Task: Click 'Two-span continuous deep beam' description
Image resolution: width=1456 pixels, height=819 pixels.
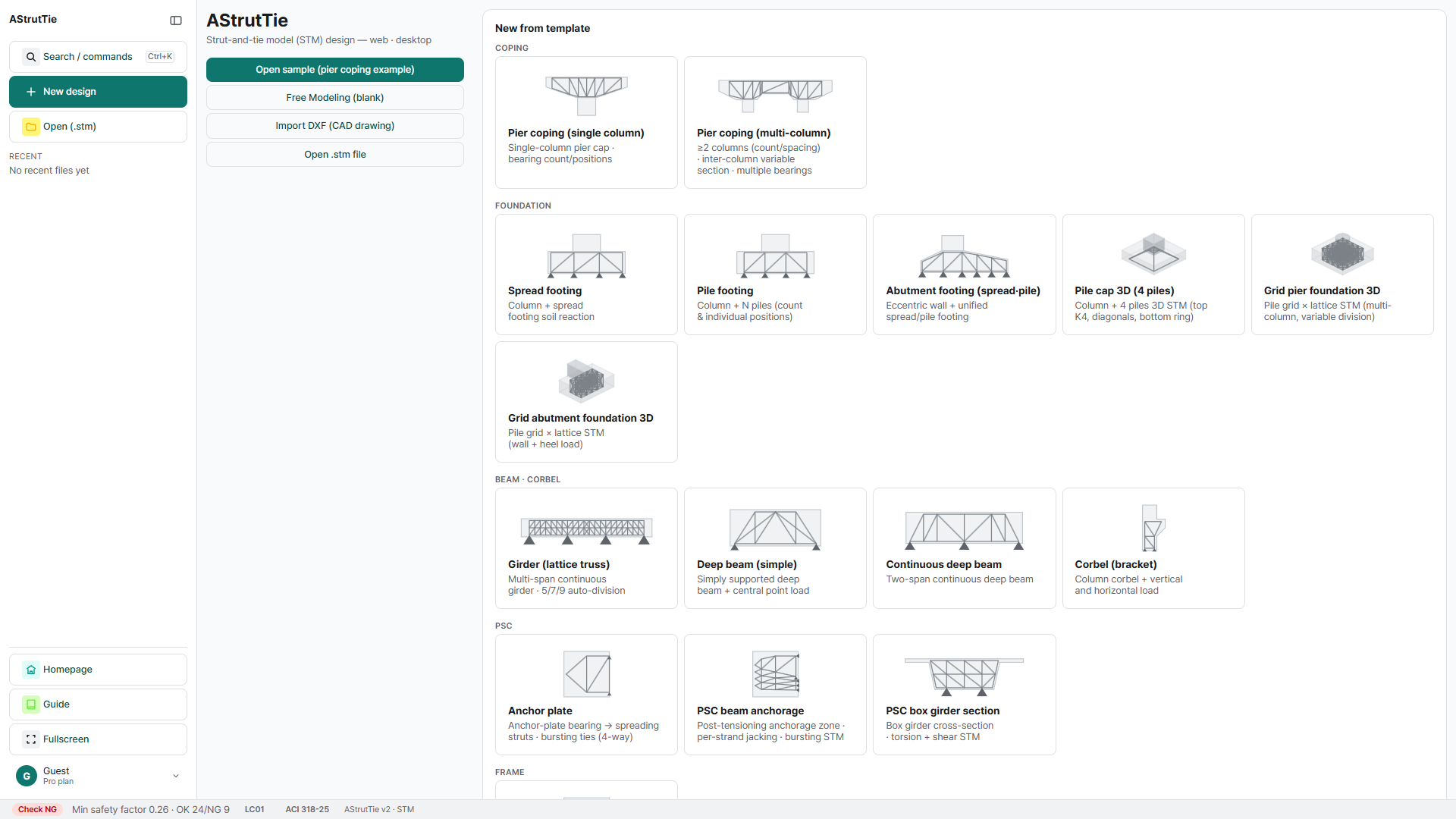Action: [x=959, y=579]
